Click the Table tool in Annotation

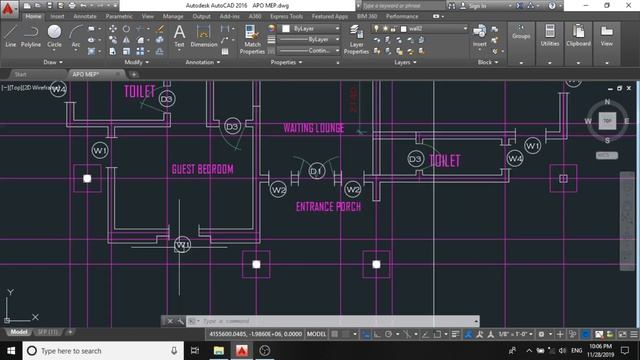(x=225, y=51)
